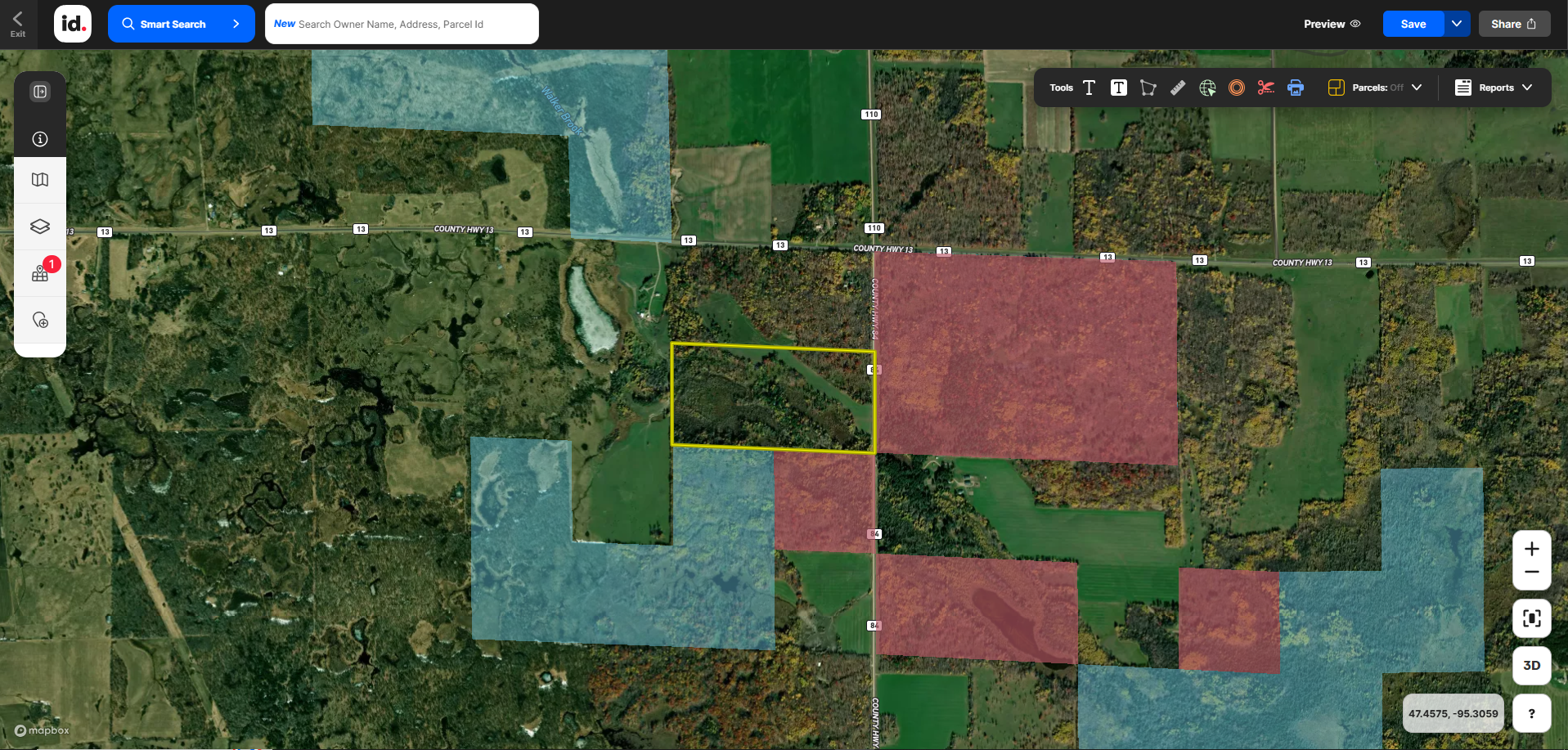Click the Share button
The image size is (1568, 750).
click(1513, 24)
